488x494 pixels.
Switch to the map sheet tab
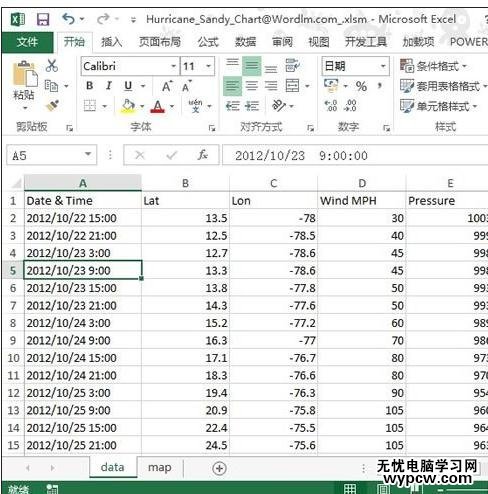pos(160,468)
